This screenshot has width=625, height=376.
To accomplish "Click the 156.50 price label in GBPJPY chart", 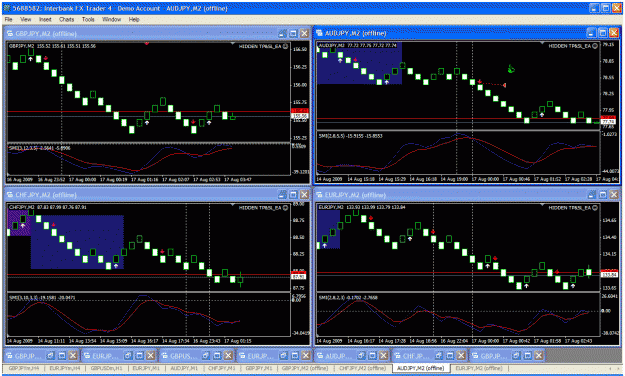I will pos(300,49).
